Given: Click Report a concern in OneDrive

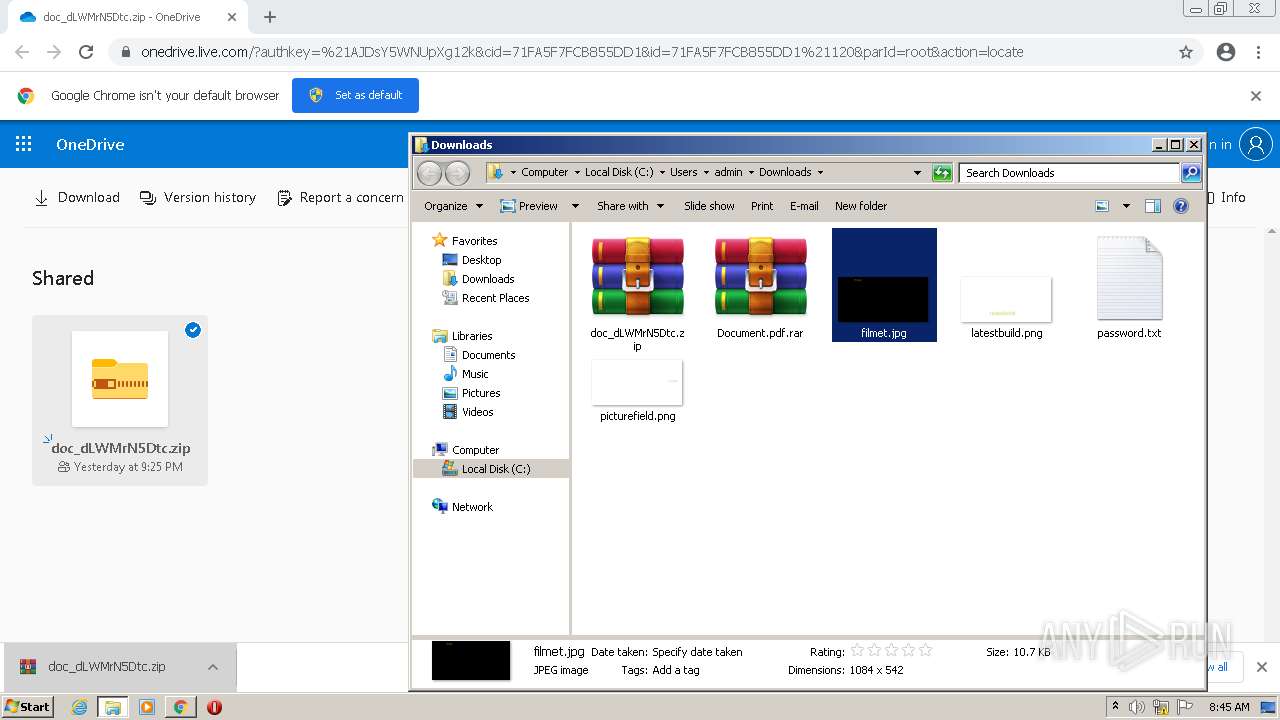Looking at the screenshot, I should pos(340,198).
